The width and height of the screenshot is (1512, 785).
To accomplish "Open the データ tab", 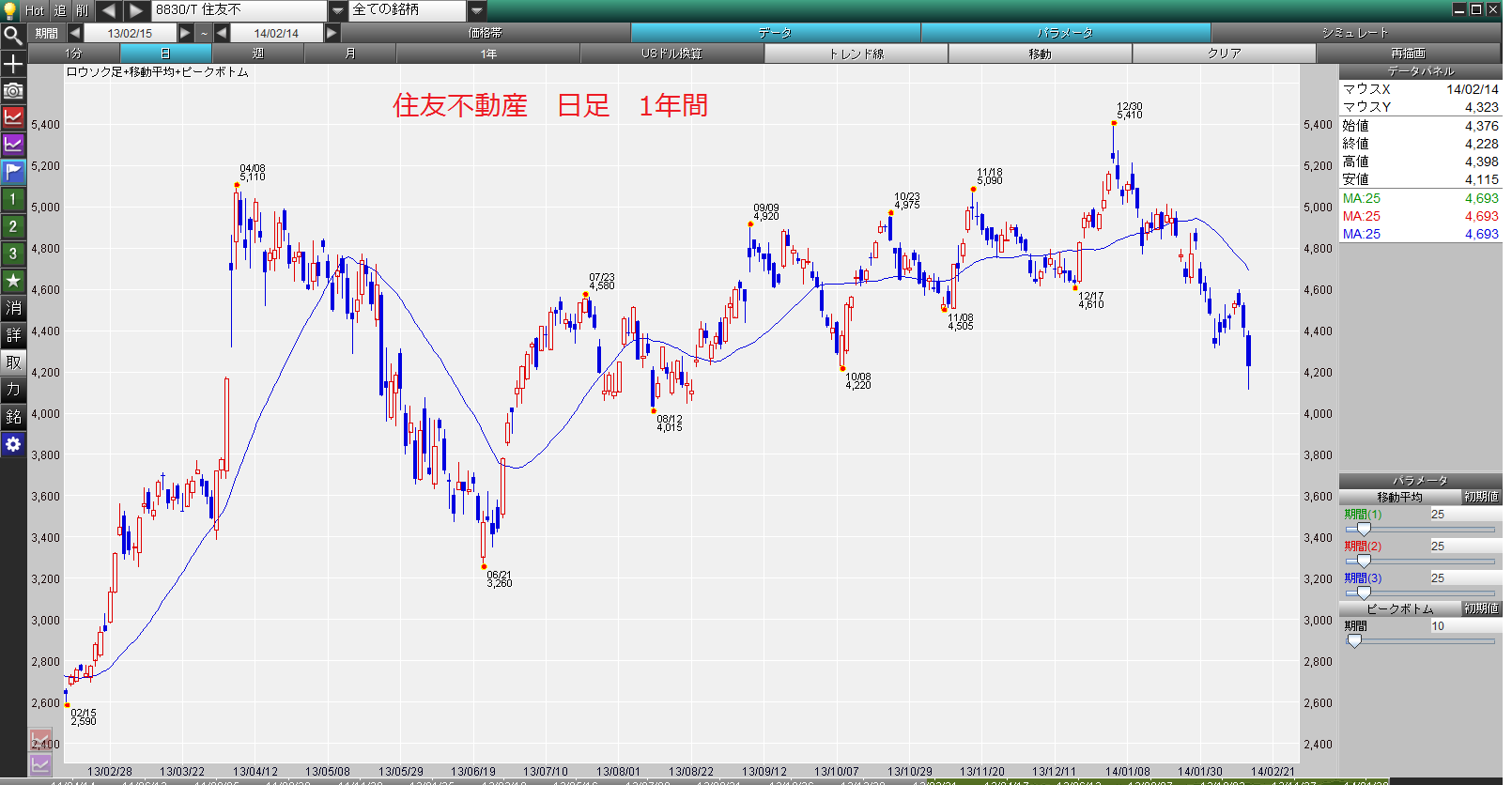I will point(776,33).
